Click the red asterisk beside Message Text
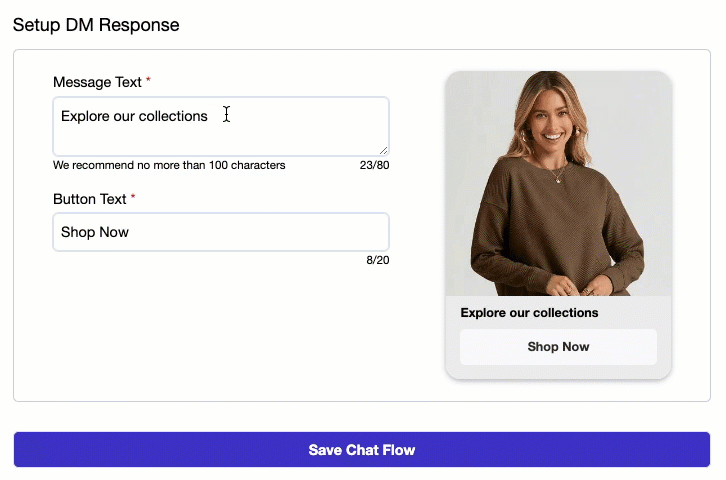Viewport: 726px width, 480px height. click(149, 80)
